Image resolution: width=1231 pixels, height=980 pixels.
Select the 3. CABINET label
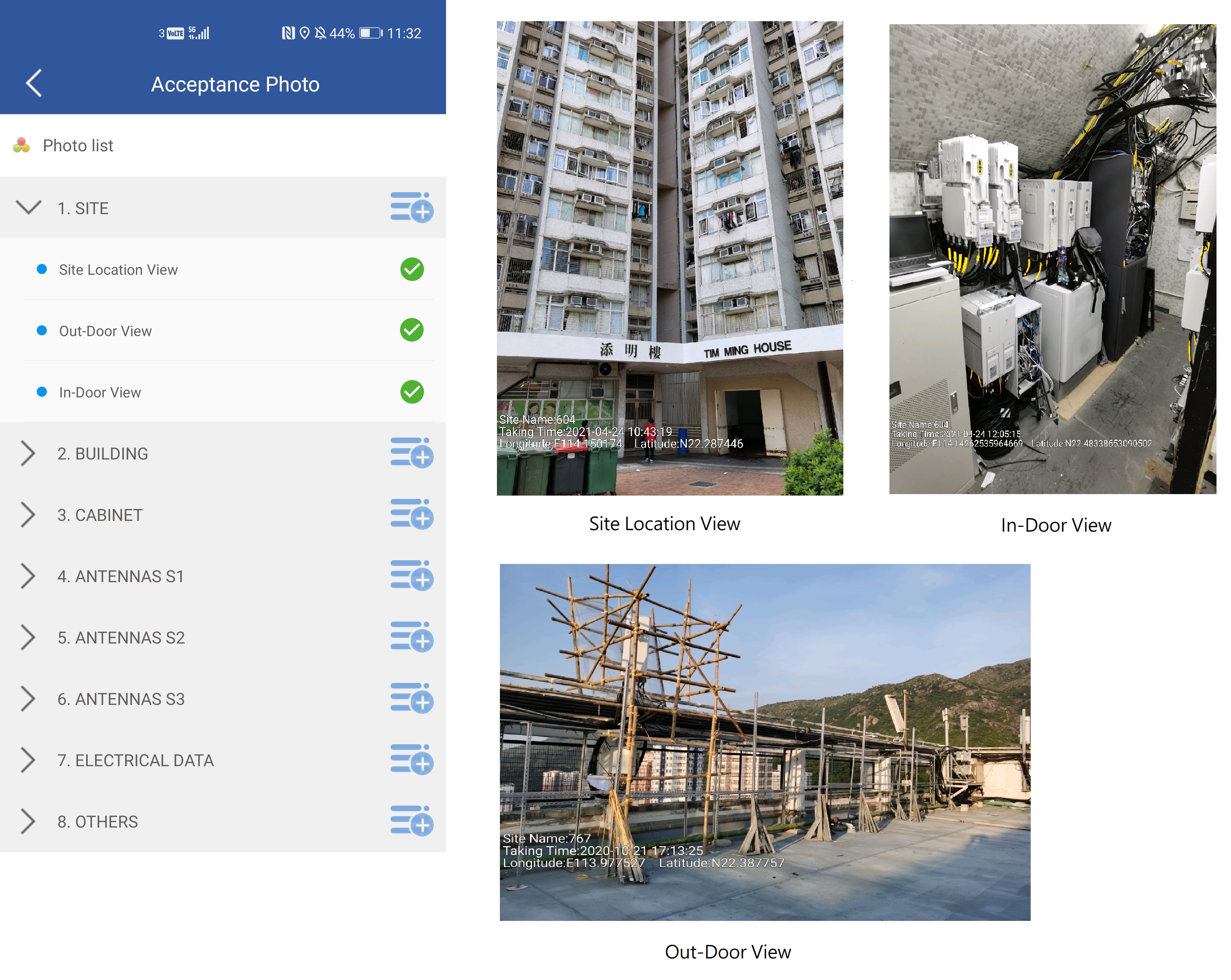[100, 515]
